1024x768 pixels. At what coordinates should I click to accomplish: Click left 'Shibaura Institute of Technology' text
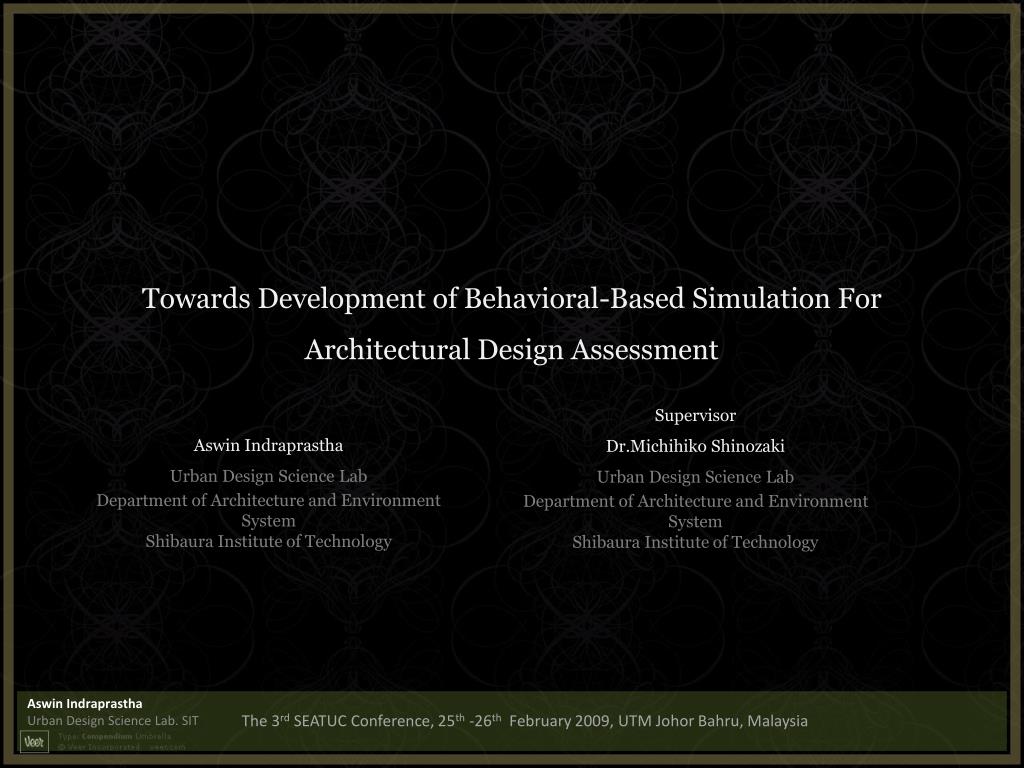pyautogui.click(x=268, y=541)
